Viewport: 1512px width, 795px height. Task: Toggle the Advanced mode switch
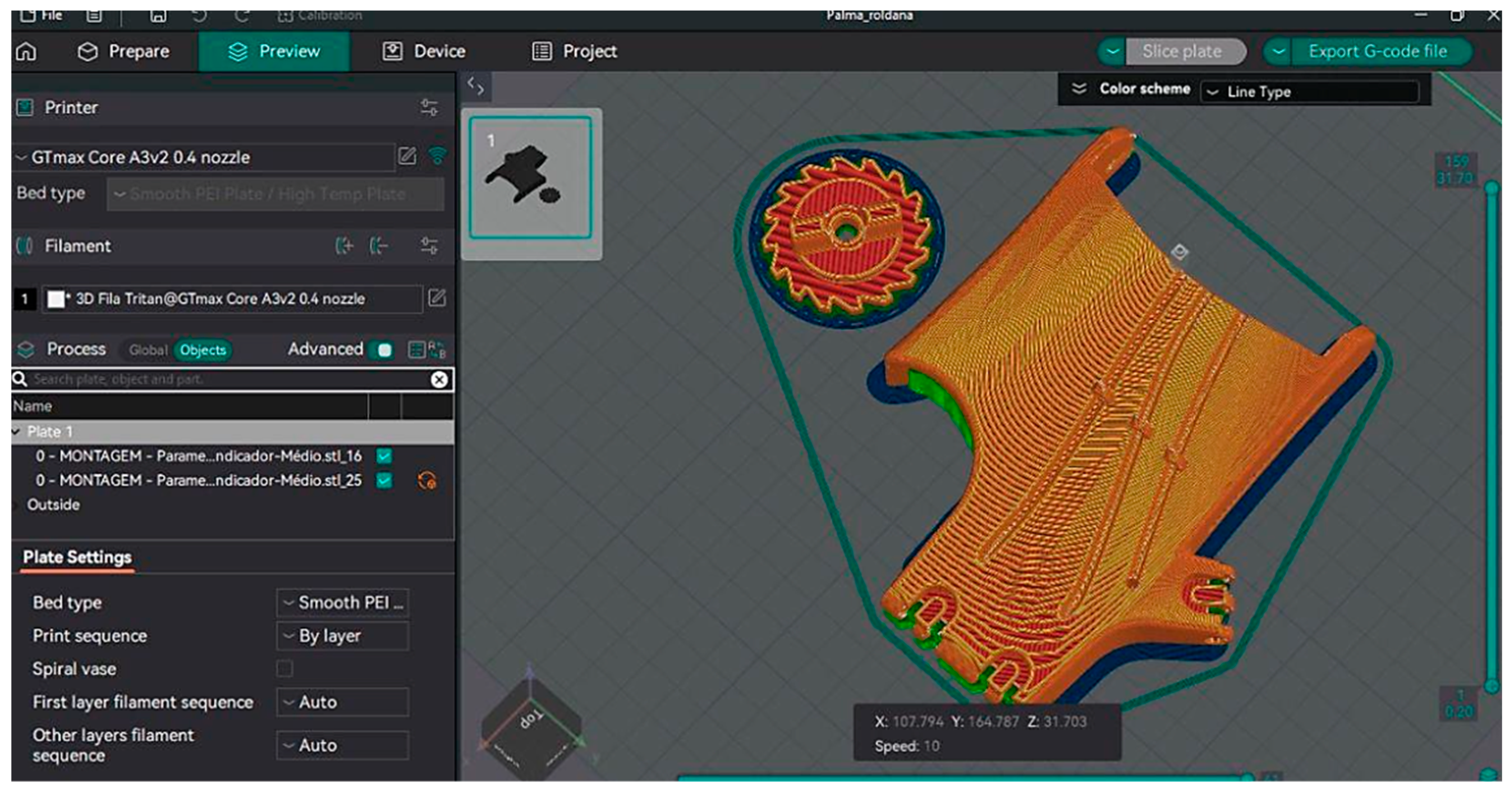382,350
